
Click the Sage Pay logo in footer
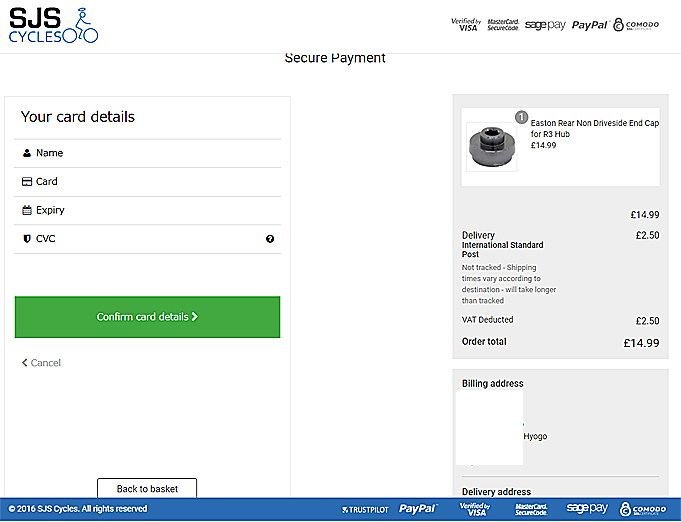point(587,509)
